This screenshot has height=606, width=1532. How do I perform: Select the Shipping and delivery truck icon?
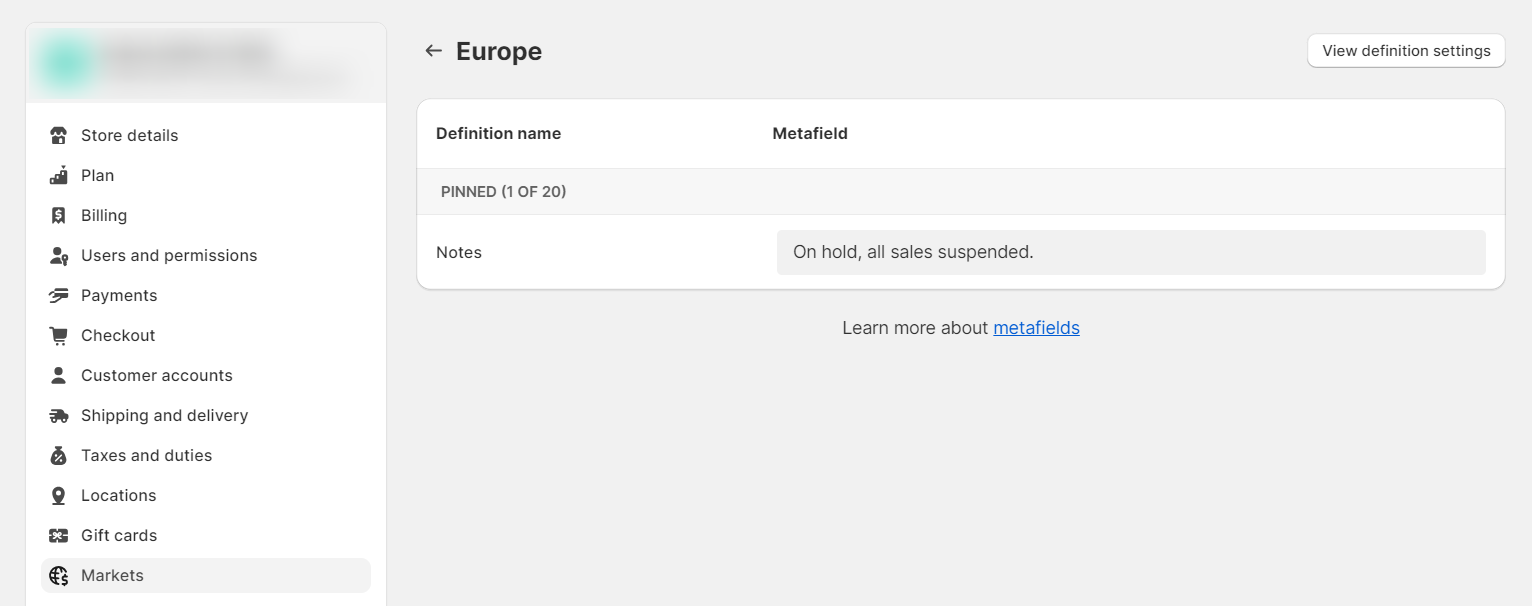(60, 415)
